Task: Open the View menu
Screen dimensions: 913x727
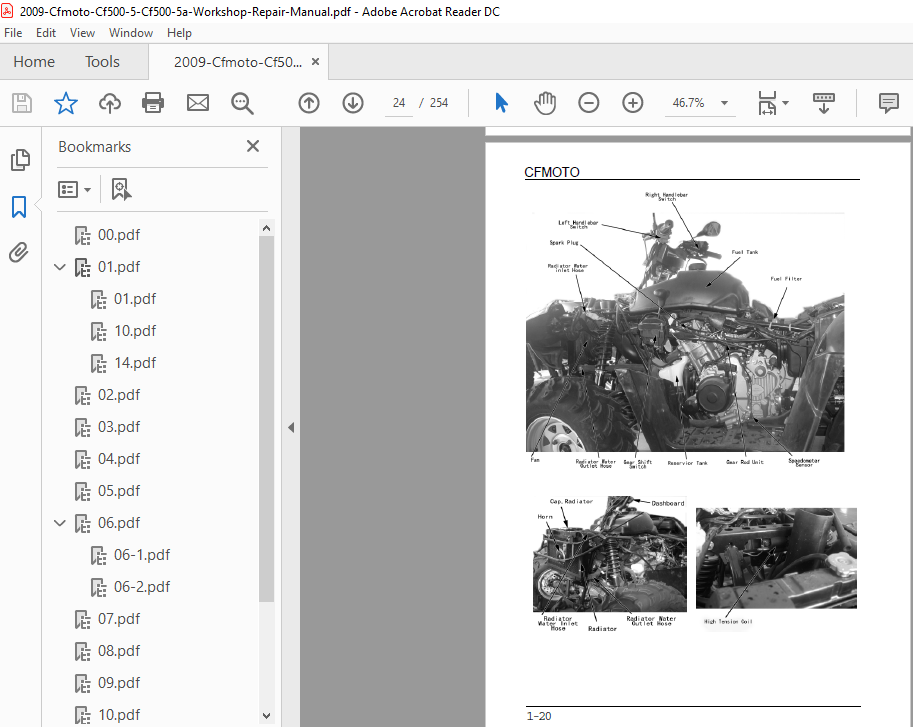Action: (82, 33)
